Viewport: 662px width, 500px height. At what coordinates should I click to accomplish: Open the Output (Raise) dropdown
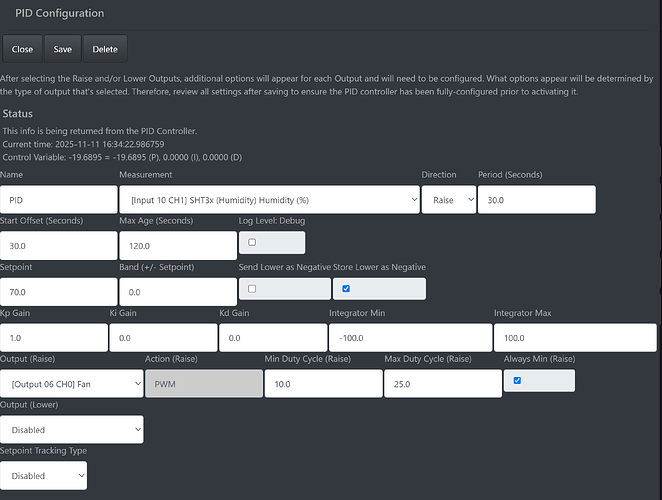(x=72, y=383)
